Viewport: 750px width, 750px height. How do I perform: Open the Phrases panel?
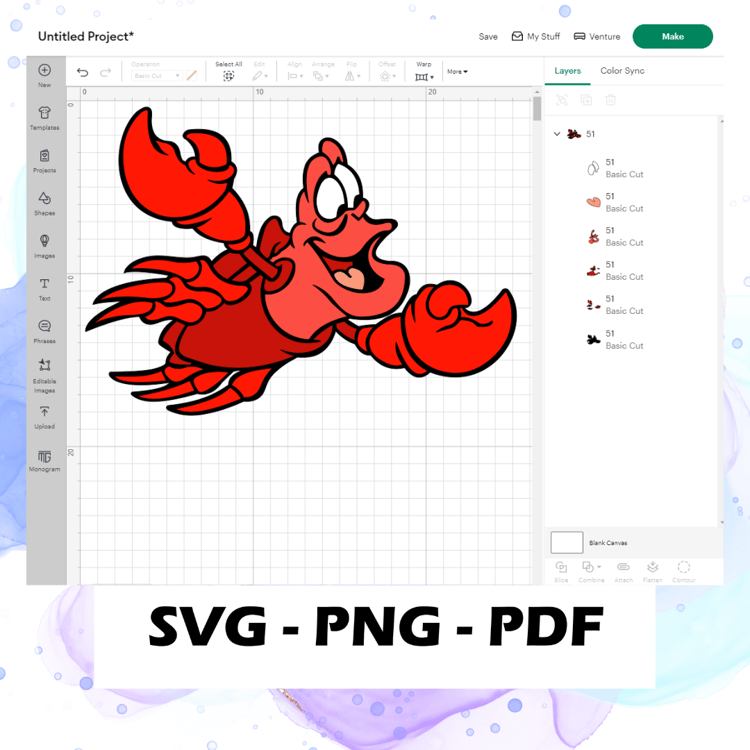(44, 331)
